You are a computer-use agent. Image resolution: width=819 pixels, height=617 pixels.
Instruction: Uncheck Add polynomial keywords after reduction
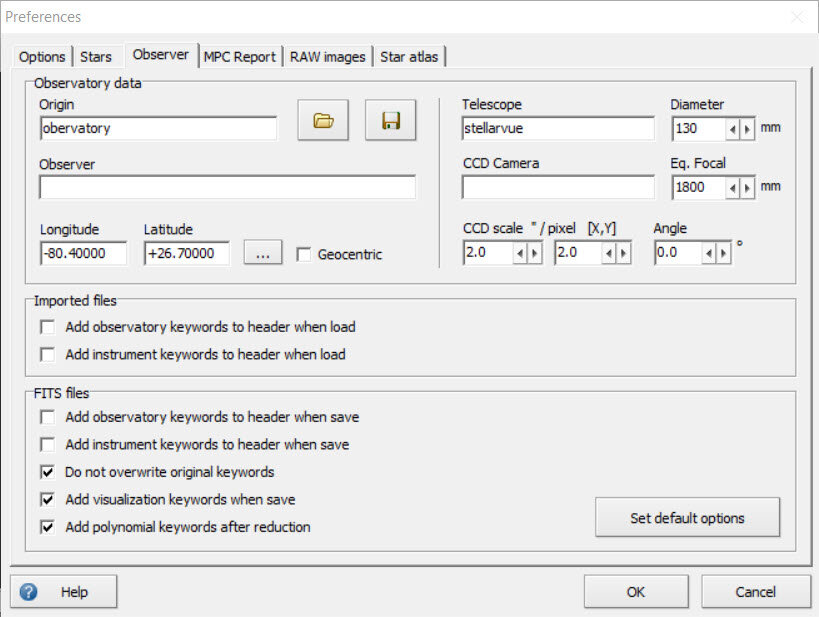point(48,527)
